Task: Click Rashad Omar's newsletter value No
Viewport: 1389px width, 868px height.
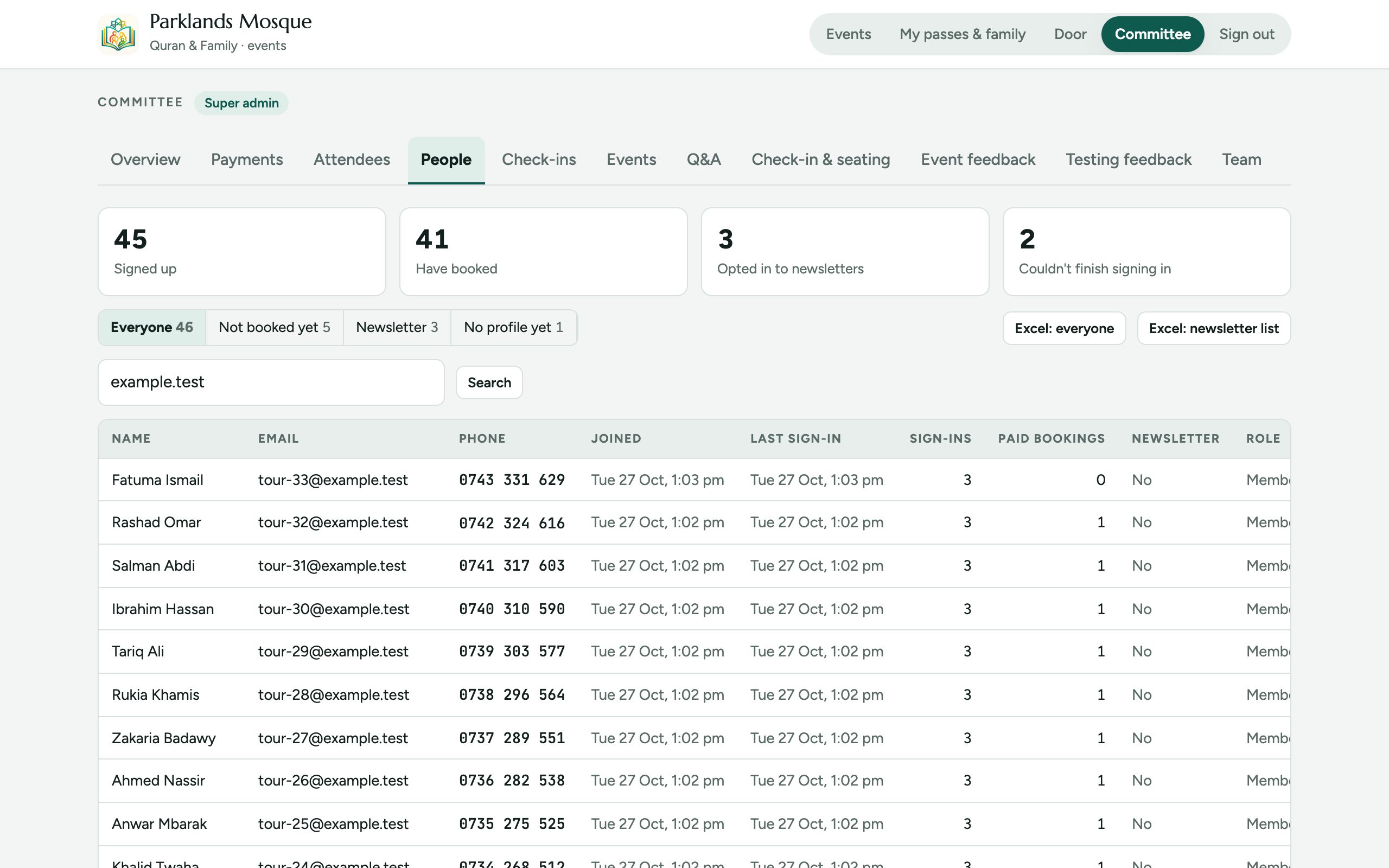Action: tap(1142, 522)
